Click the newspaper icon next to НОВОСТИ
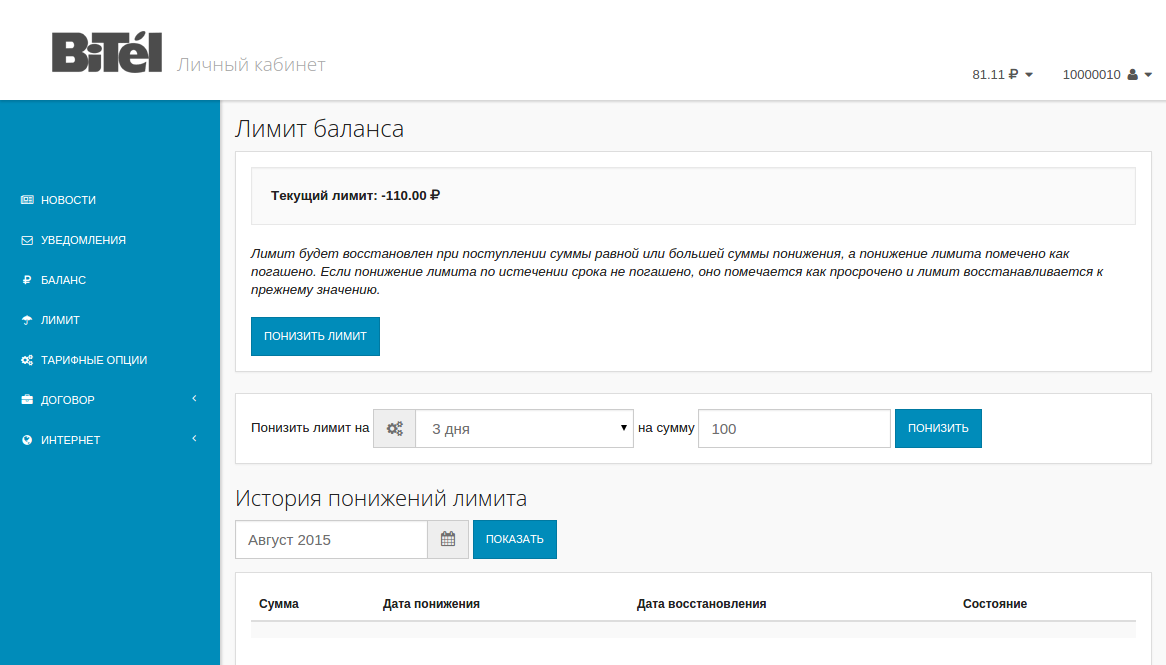 tap(26, 200)
